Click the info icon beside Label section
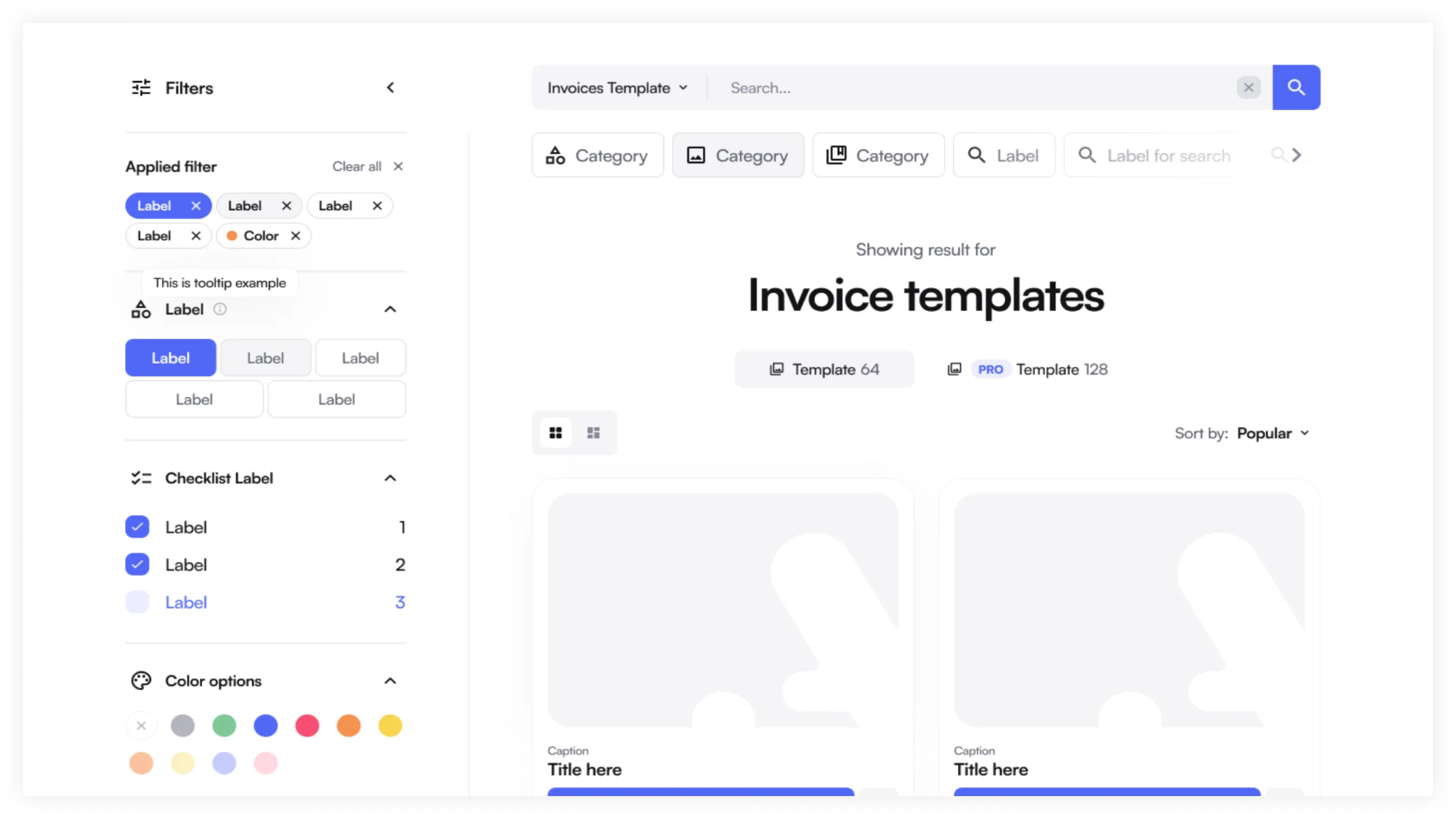Screen dimensions: 1456x819 coord(220,309)
